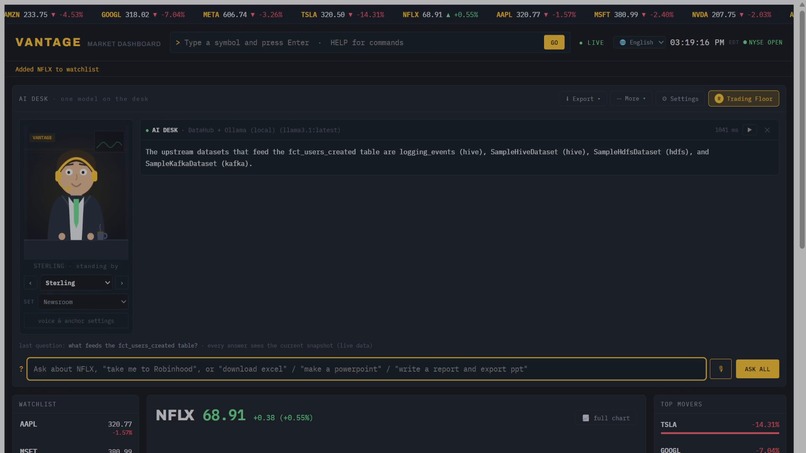Screen dimensions: 806x453
Task: Click MSFT 380.99 in the ticker tape
Action: coord(633,15)
